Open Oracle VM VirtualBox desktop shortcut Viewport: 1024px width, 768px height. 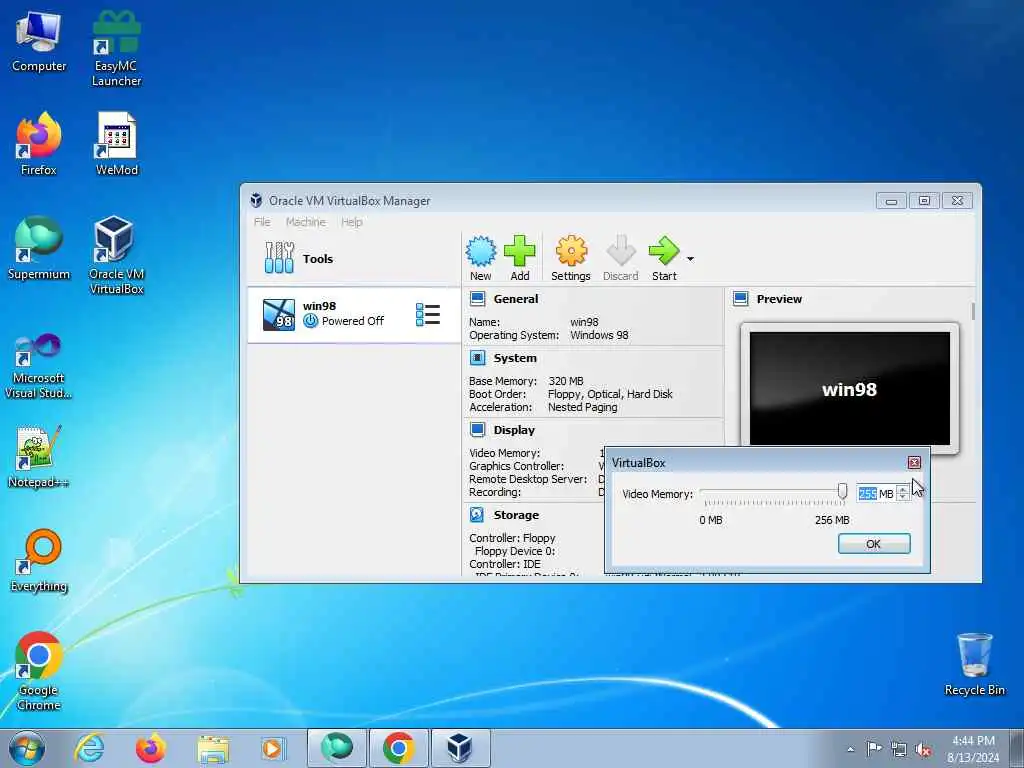(116, 255)
